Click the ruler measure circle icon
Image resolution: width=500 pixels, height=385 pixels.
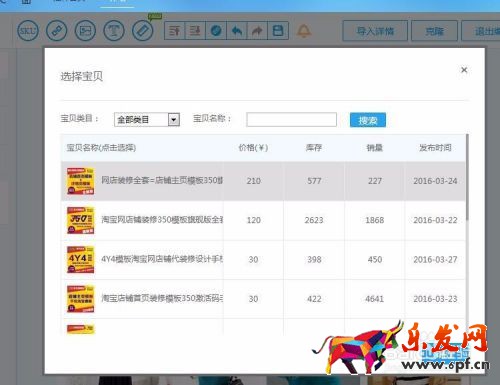pyautogui.click(x=143, y=31)
